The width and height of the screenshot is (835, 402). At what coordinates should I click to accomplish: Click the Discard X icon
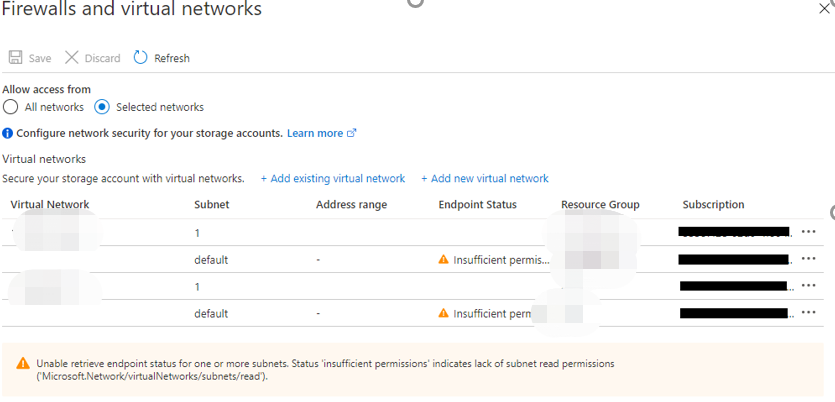click(x=72, y=58)
